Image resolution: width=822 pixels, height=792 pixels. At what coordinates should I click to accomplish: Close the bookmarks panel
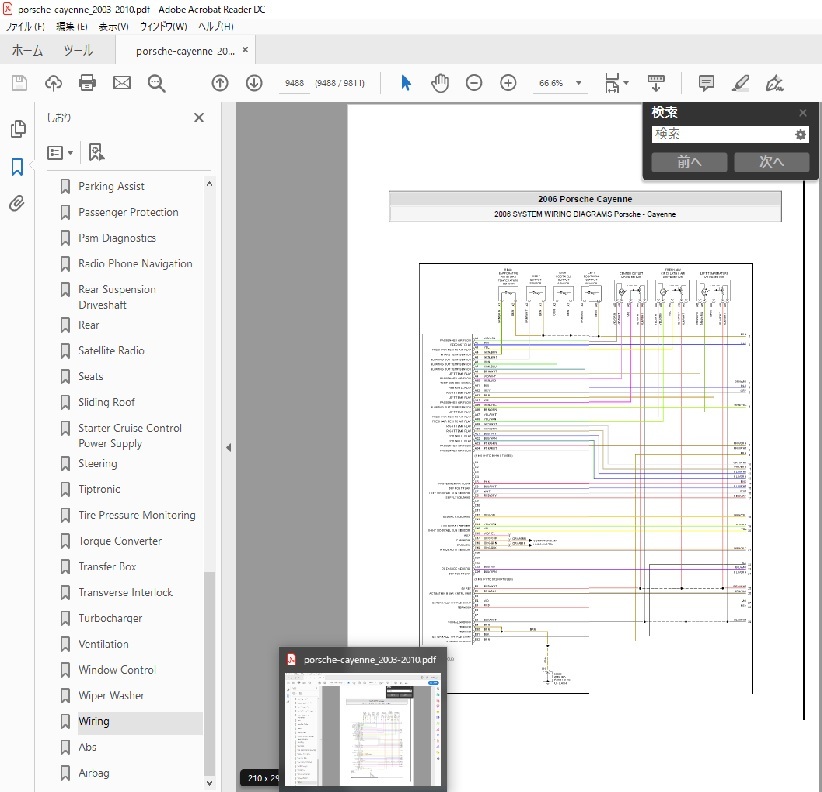point(199,117)
